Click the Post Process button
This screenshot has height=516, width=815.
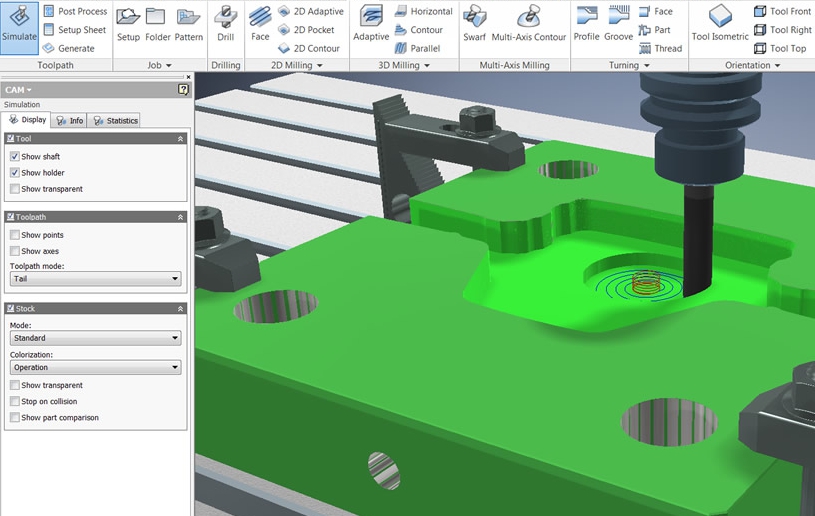coord(76,11)
